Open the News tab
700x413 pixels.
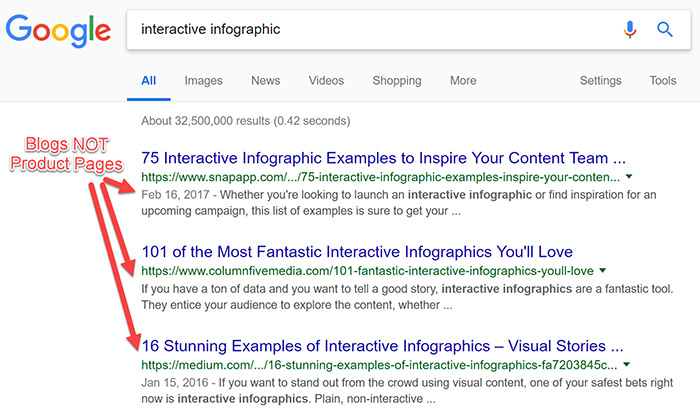coord(265,81)
